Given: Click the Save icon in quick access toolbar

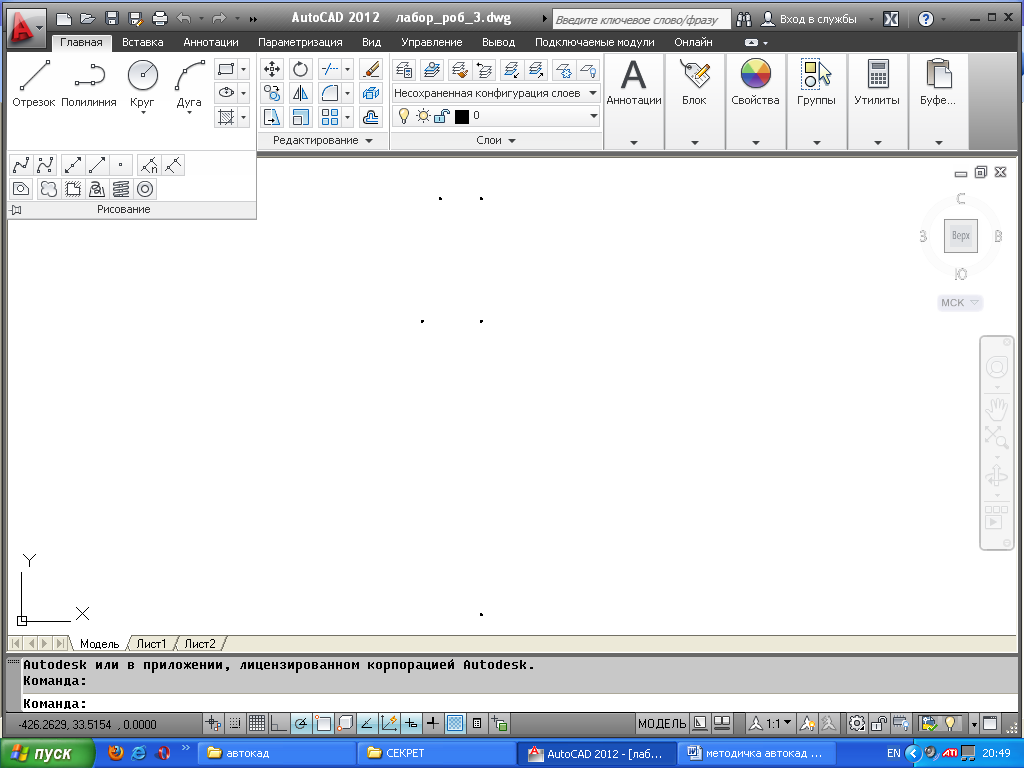Looking at the screenshot, I should (112, 19).
